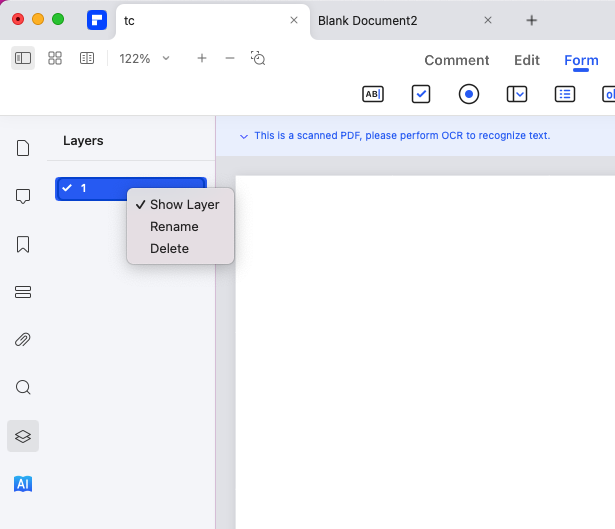Select the text field form tool
This screenshot has width=615, height=529.
tap(372, 94)
